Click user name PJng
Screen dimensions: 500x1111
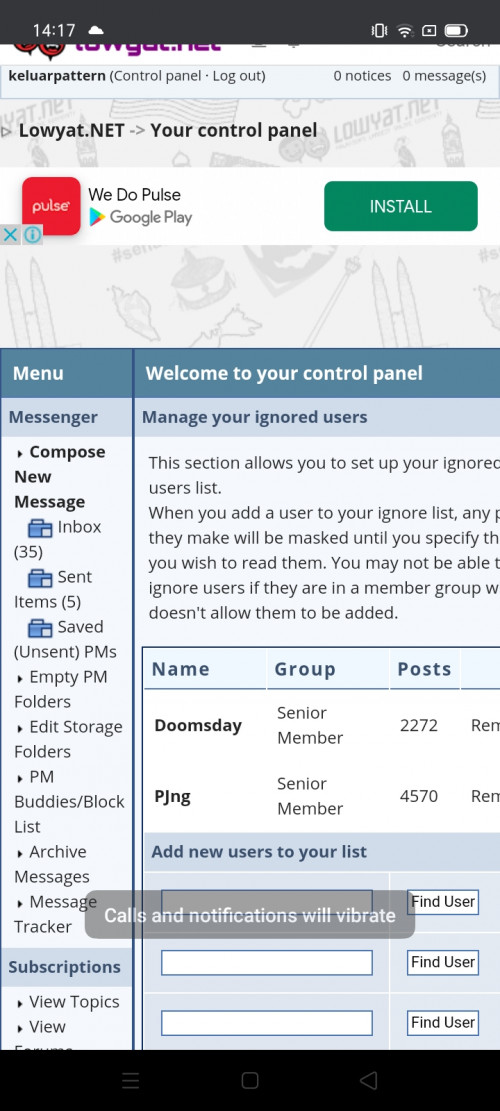172,796
